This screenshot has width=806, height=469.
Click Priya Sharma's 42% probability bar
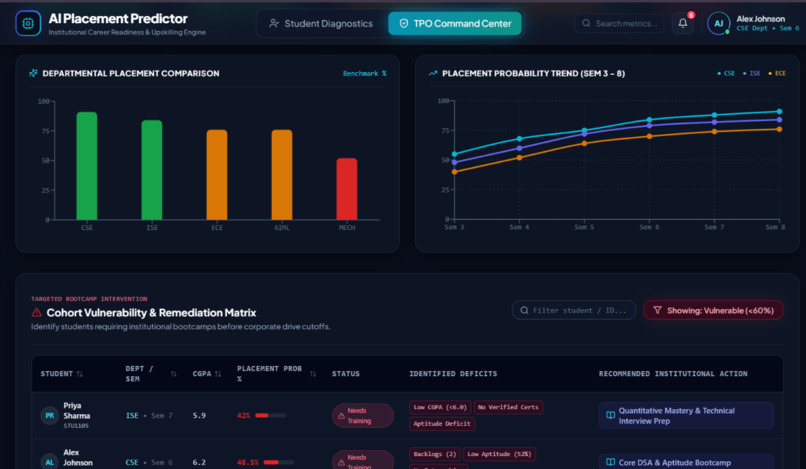pyautogui.click(x=270, y=416)
